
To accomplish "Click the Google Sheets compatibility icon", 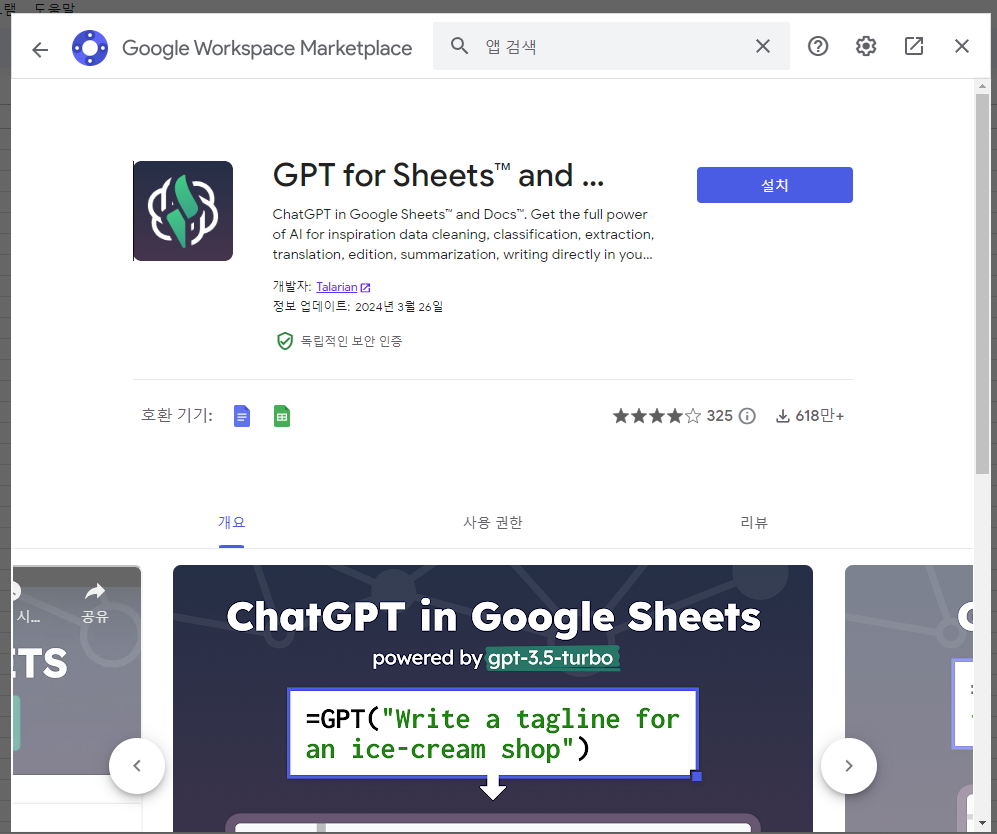I will click(x=282, y=416).
